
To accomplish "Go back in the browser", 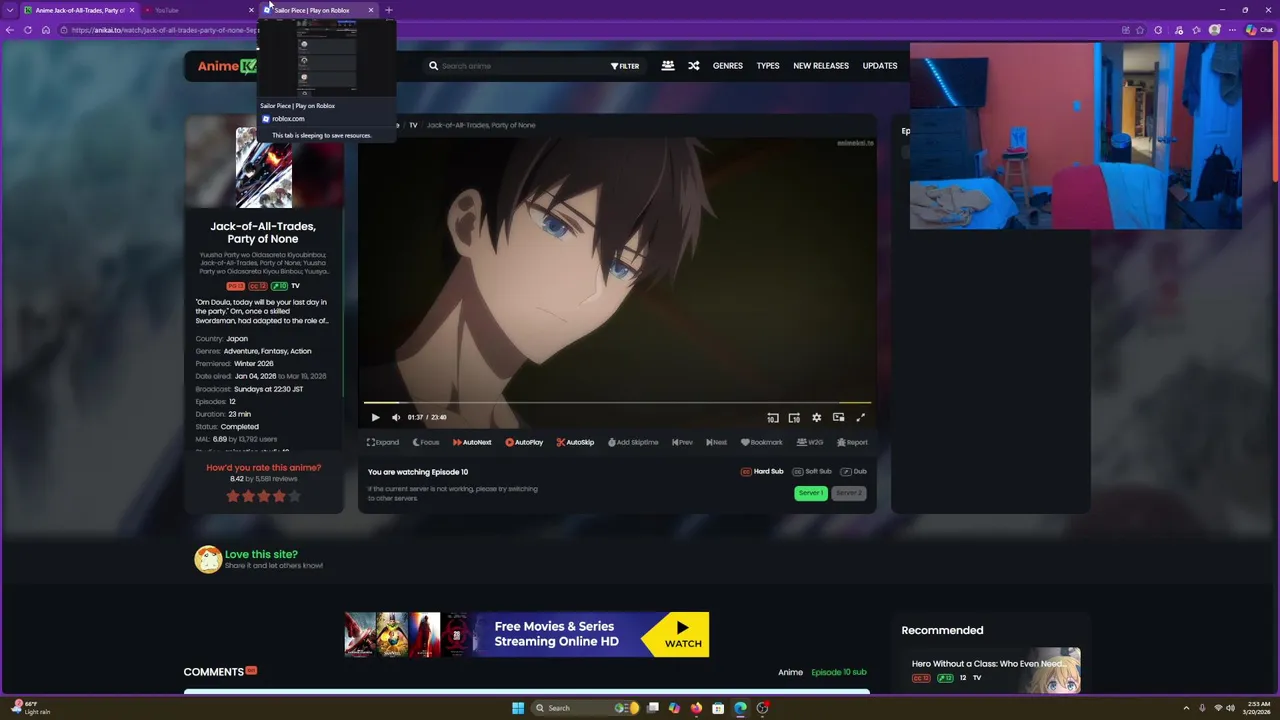I will pyautogui.click(x=10, y=30).
